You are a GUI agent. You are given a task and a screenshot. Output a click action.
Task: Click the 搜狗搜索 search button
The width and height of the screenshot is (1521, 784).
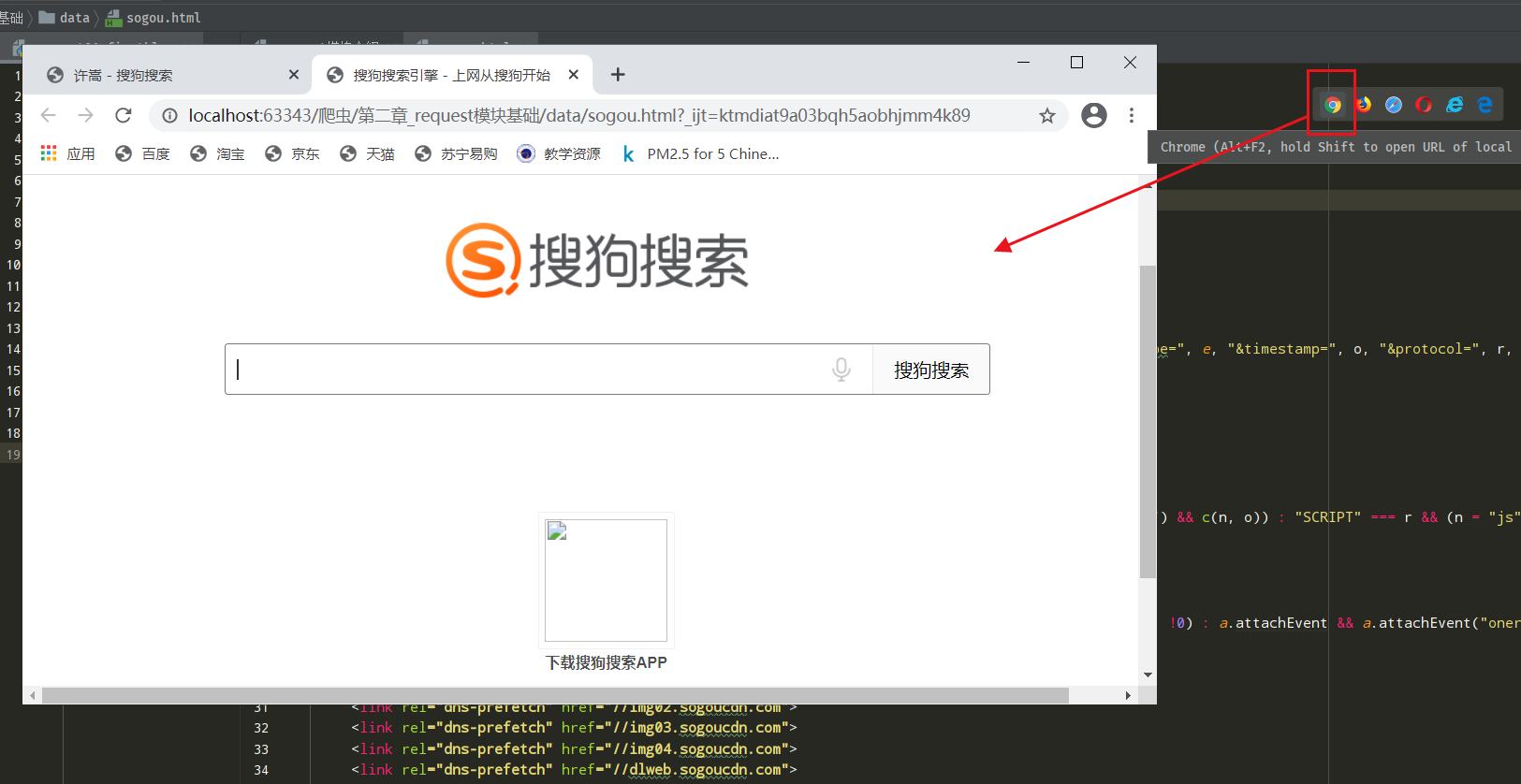(931, 370)
